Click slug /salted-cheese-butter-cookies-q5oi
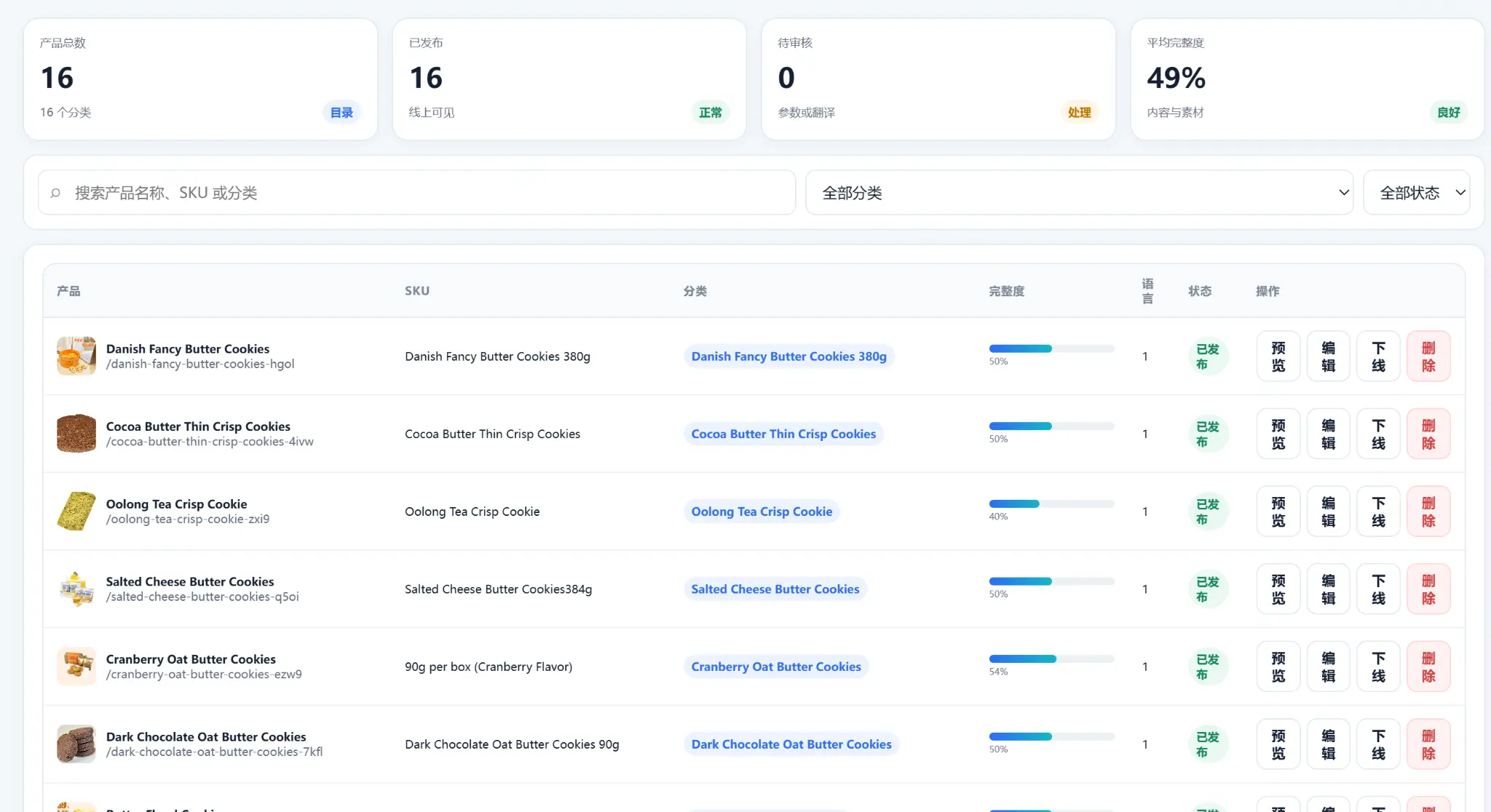The height and width of the screenshot is (812, 1491). pyautogui.click(x=202, y=597)
